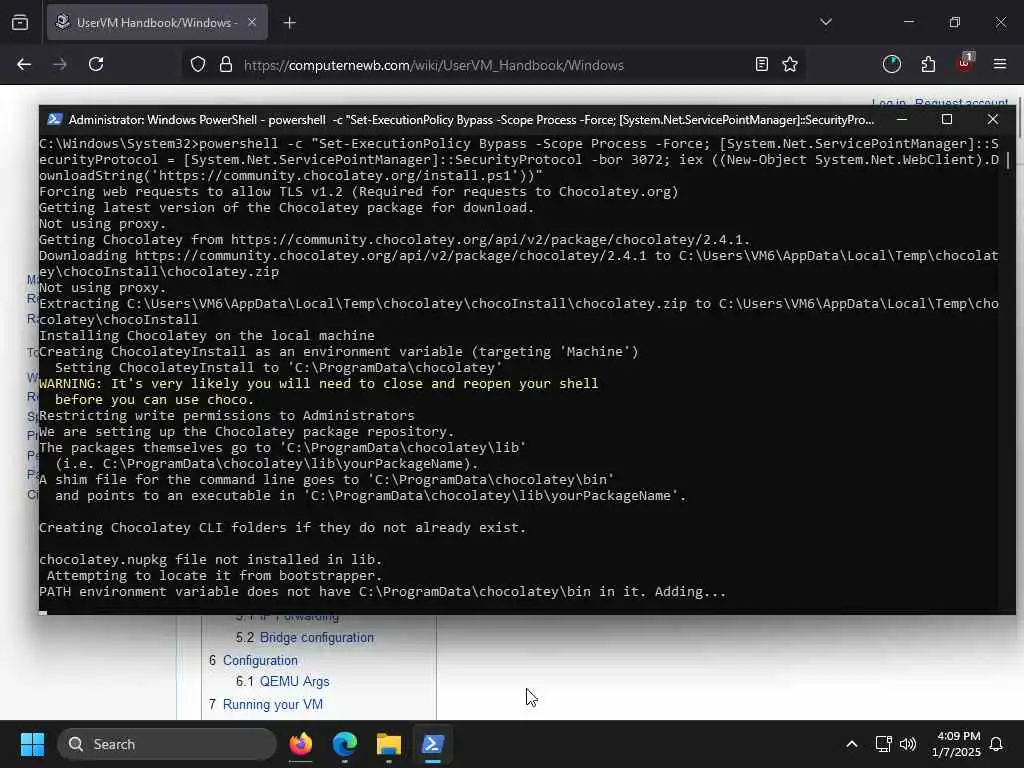
Task: Select the UserVM Handbook/Windows tab
Action: point(157,22)
